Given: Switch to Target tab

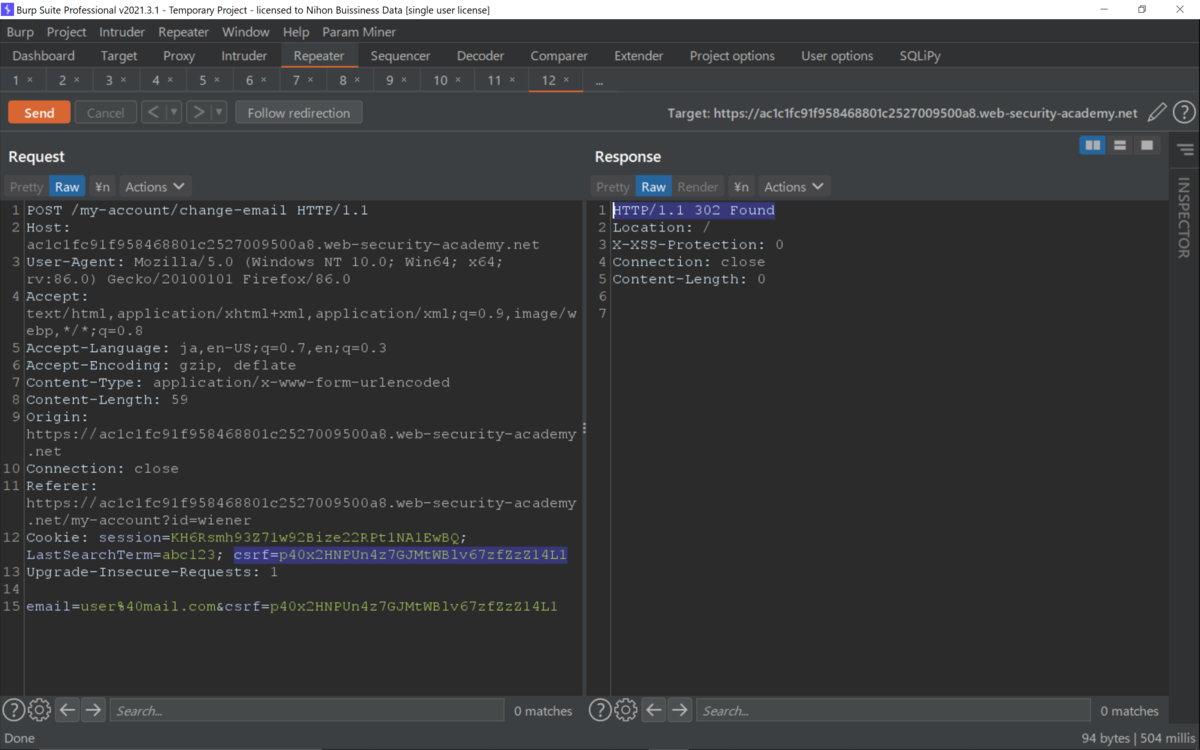Looking at the screenshot, I should [119, 56].
